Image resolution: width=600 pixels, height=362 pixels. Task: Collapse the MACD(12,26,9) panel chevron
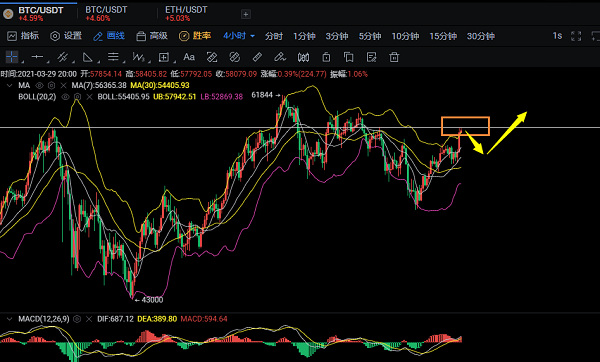click(x=10, y=319)
